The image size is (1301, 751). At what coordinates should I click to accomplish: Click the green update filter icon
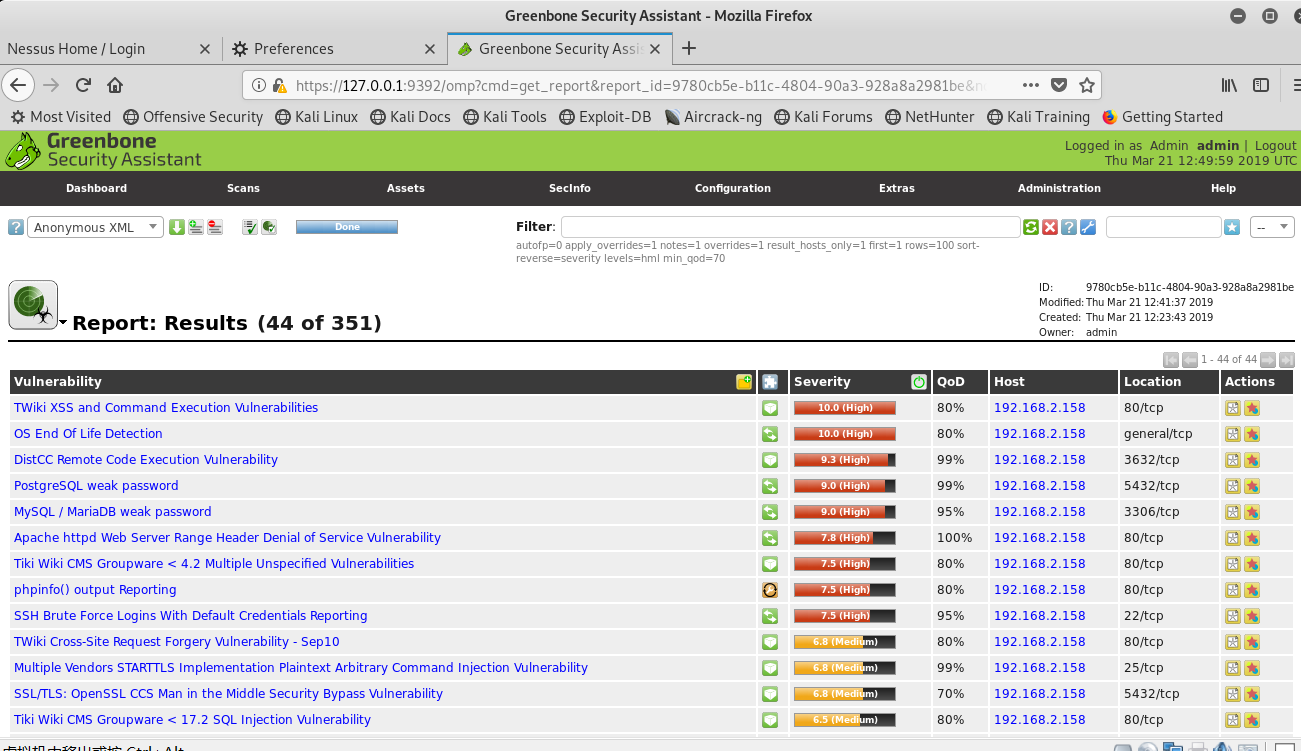tap(1031, 227)
